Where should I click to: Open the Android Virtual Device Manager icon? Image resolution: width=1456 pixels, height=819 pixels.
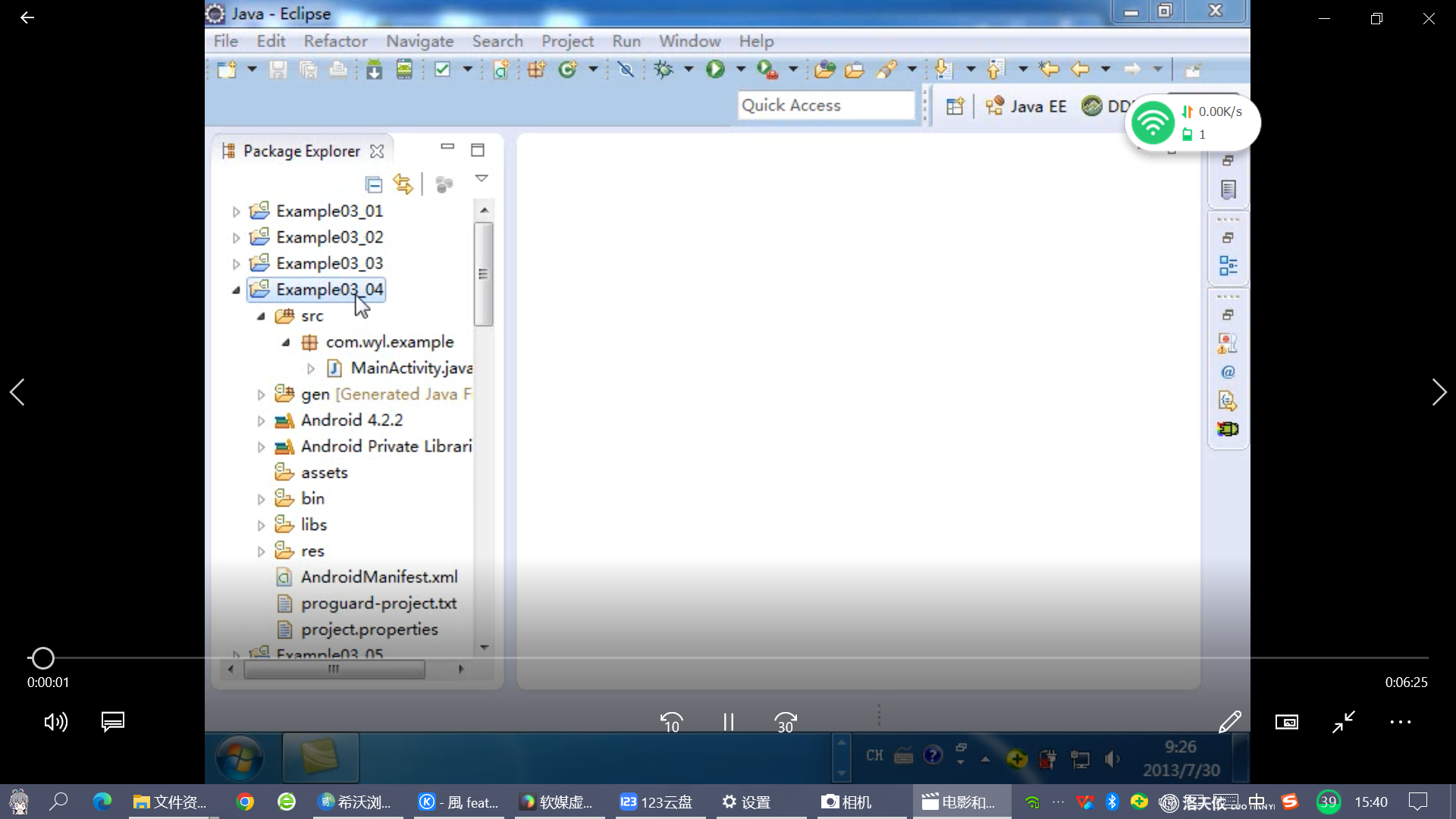(x=404, y=70)
